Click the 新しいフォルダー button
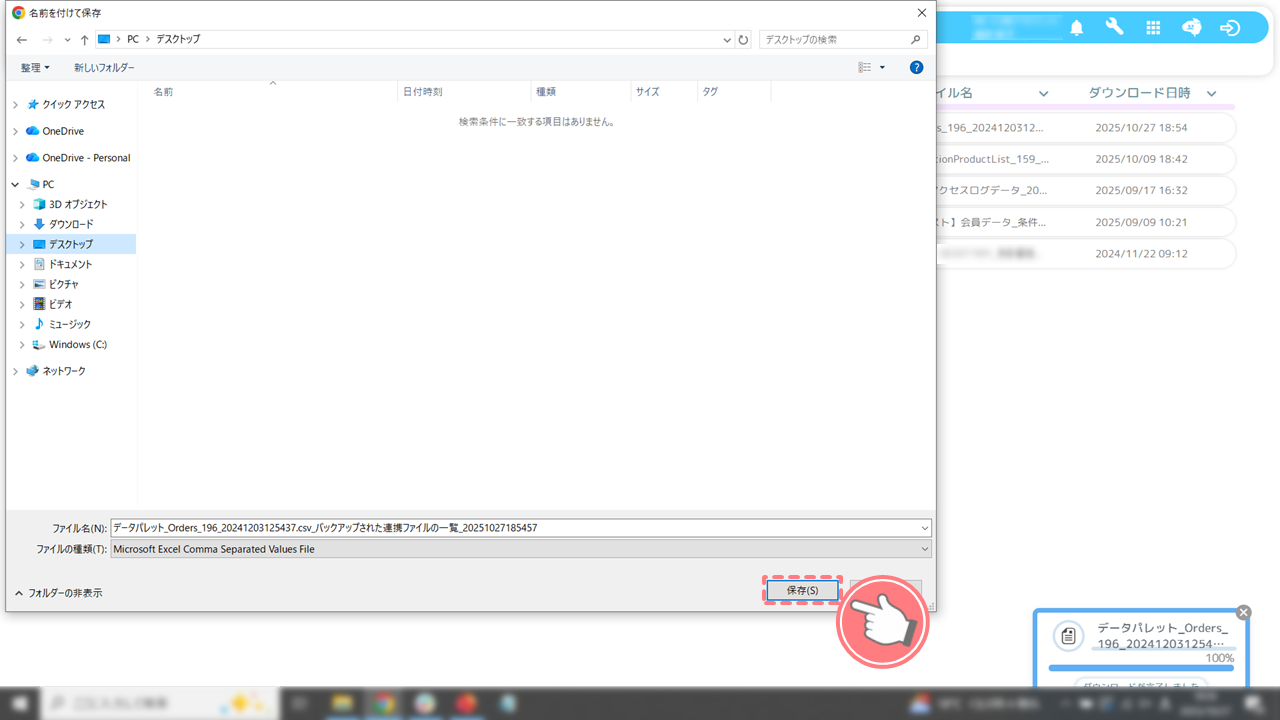The height and width of the screenshot is (720, 1280). click(x=104, y=67)
